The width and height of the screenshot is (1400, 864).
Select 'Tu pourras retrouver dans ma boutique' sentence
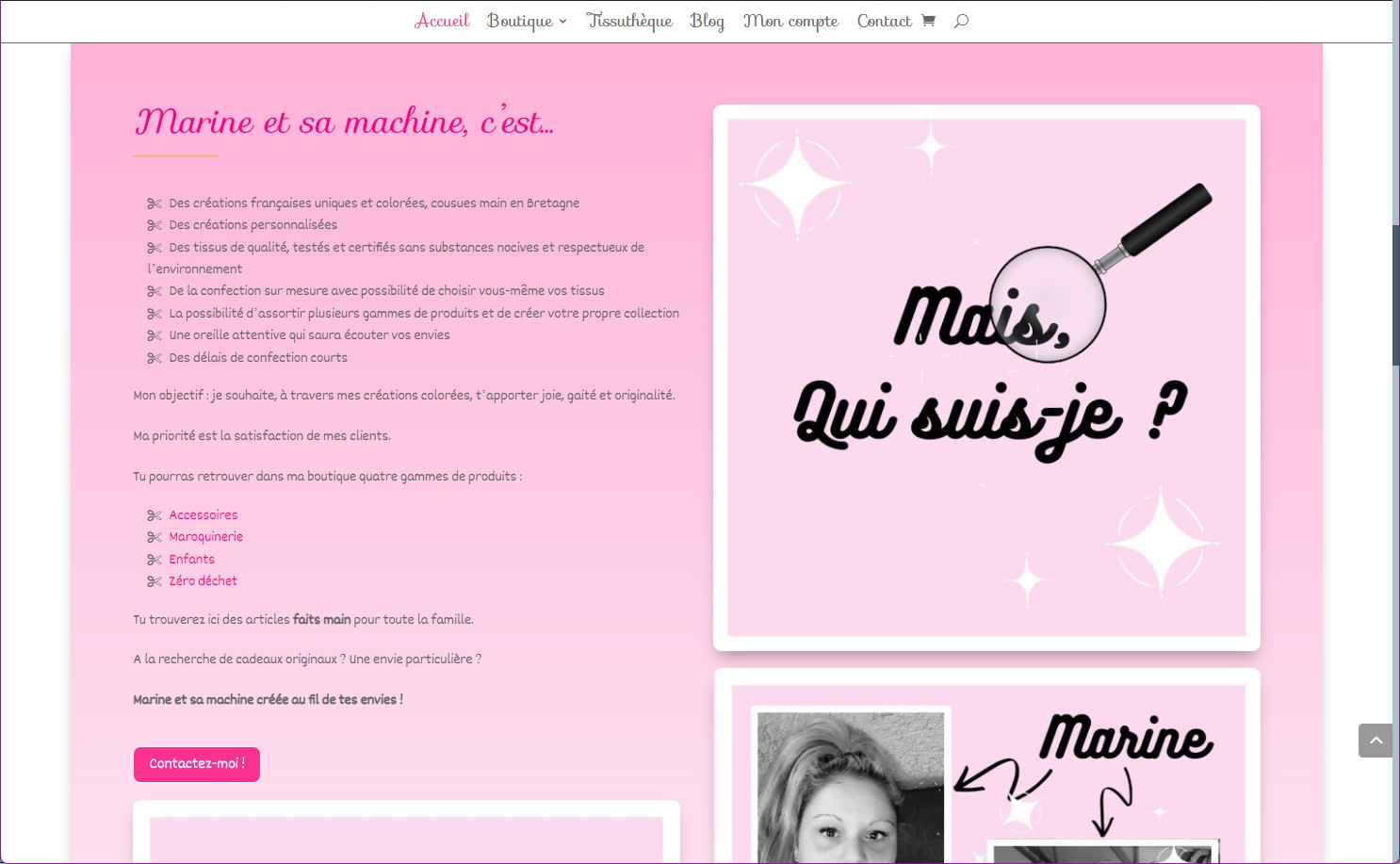[328, 476]
